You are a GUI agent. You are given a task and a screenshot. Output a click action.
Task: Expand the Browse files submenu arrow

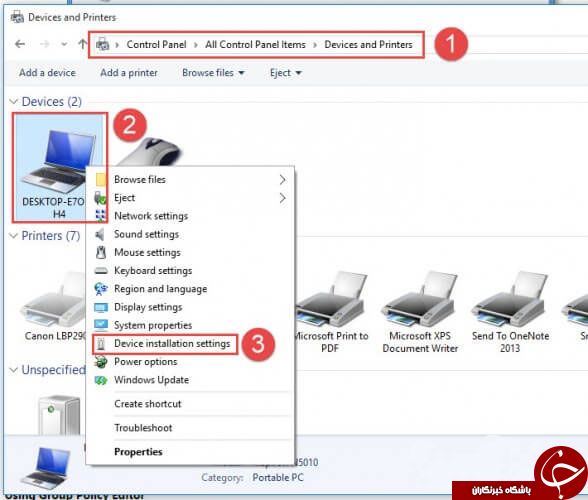(x=282, y=180)
